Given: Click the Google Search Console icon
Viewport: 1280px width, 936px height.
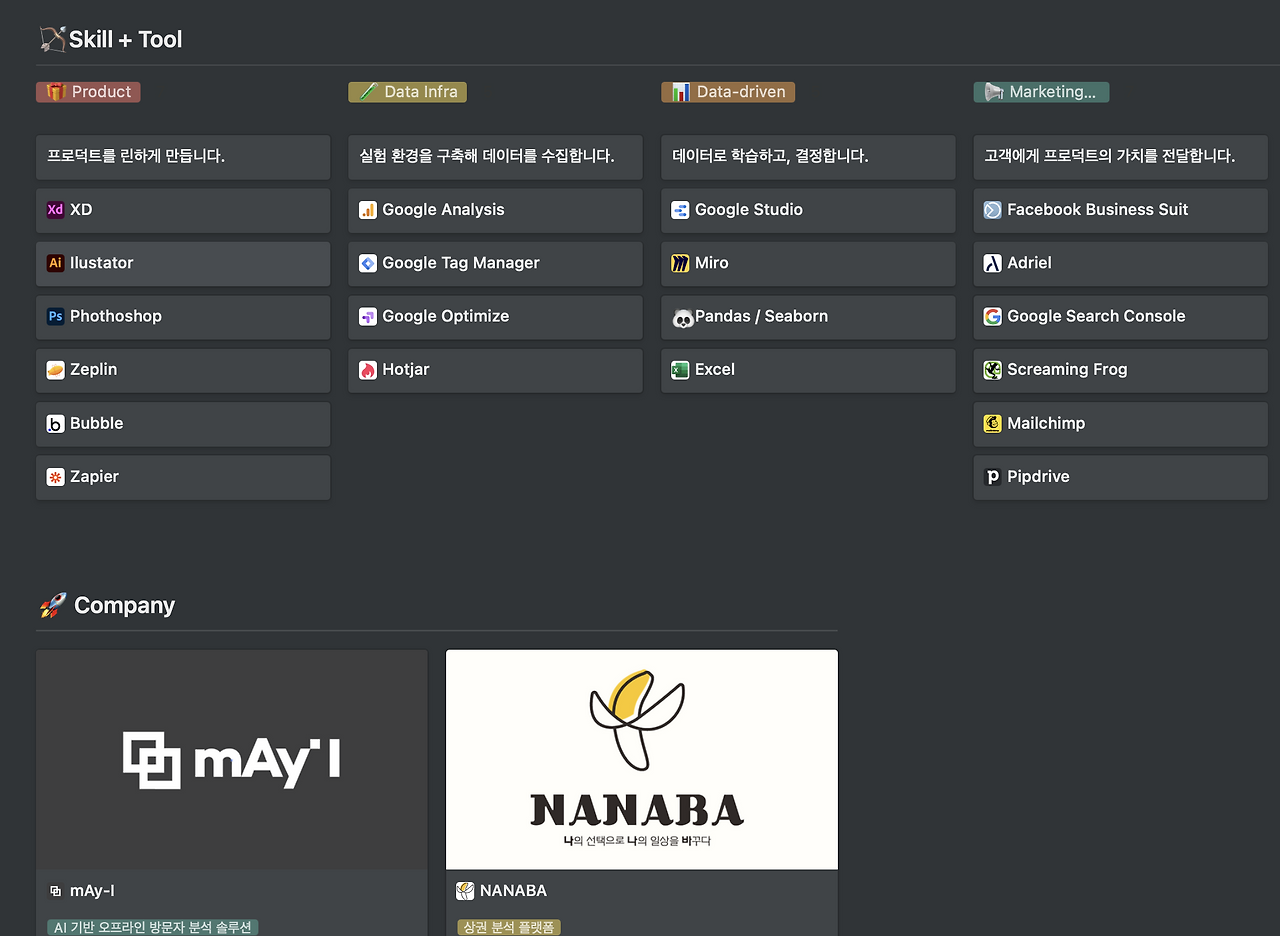Looking at the screenshot, I should [993, 316].
